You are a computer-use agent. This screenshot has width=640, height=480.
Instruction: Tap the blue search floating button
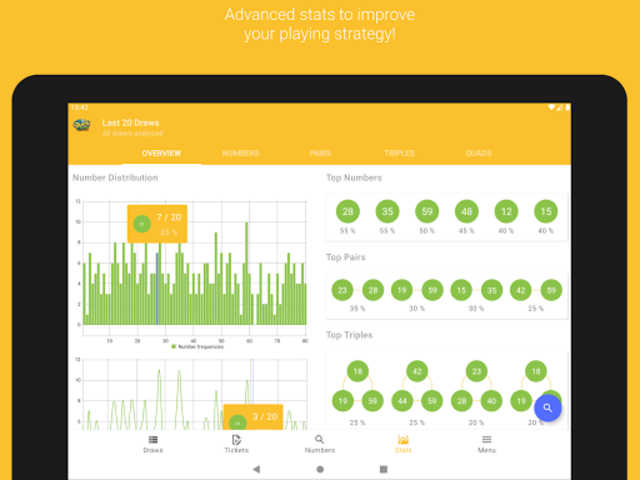547,408
